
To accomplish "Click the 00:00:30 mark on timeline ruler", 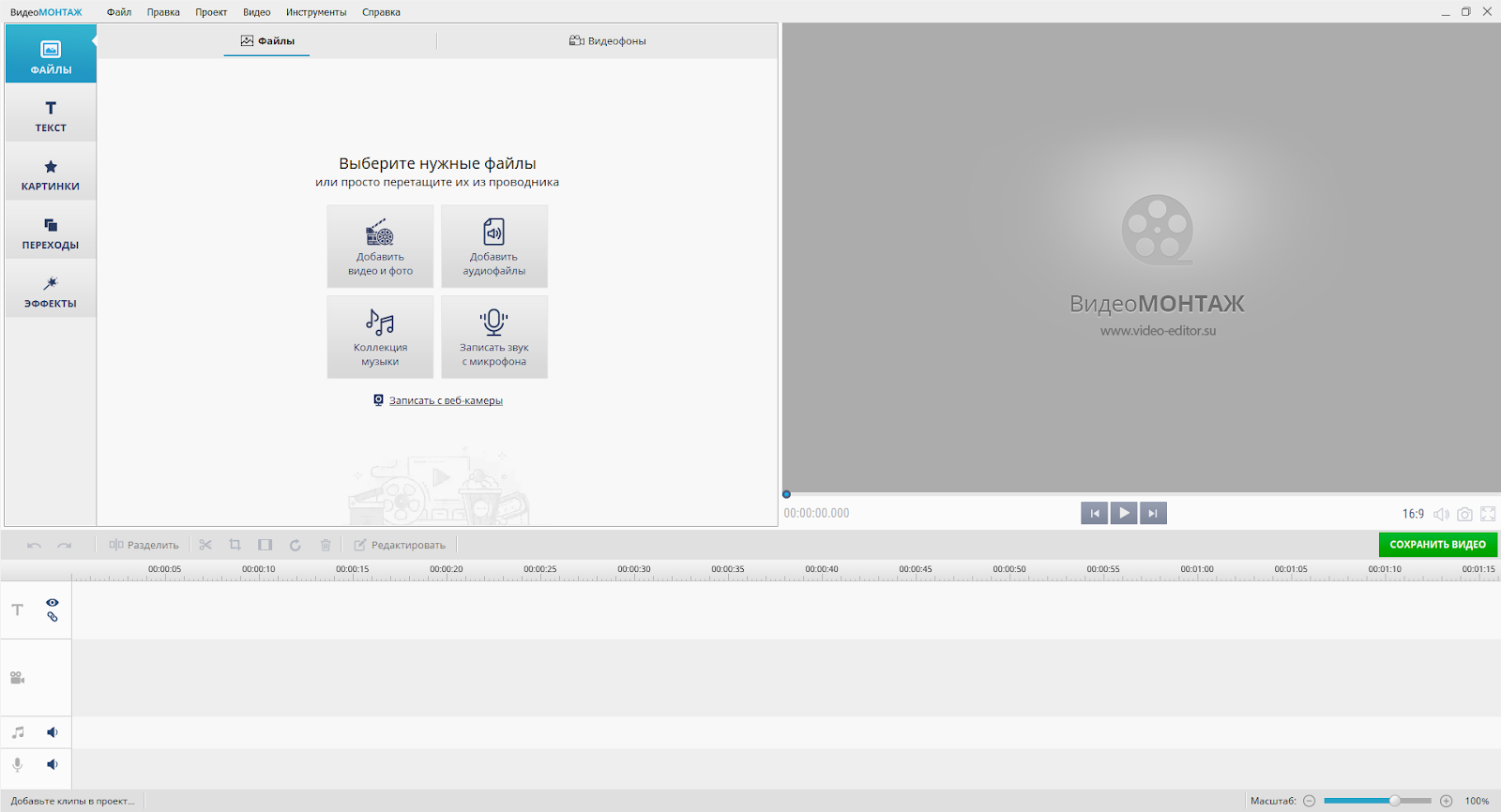I will pos(634,569).
